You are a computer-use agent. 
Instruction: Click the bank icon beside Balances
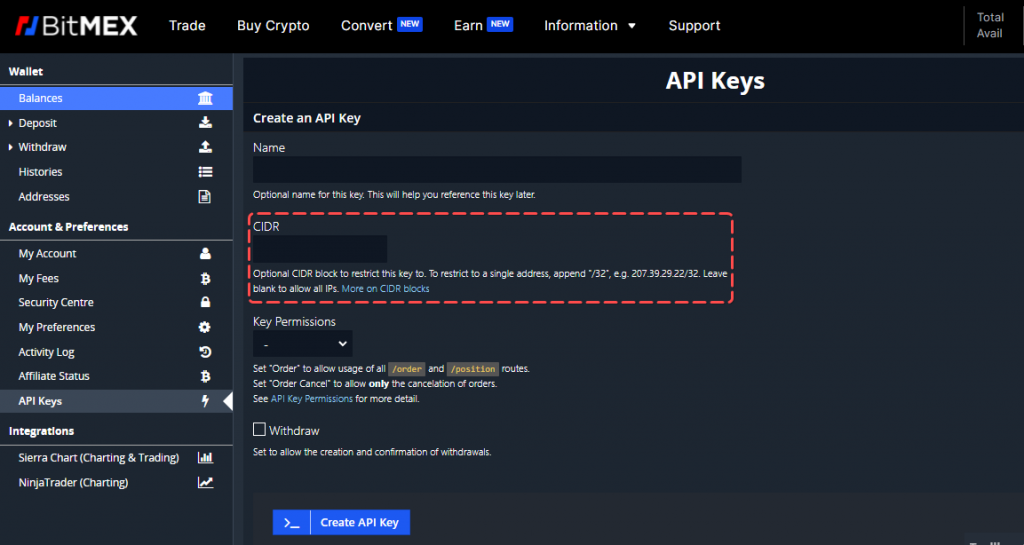point(205,98)
